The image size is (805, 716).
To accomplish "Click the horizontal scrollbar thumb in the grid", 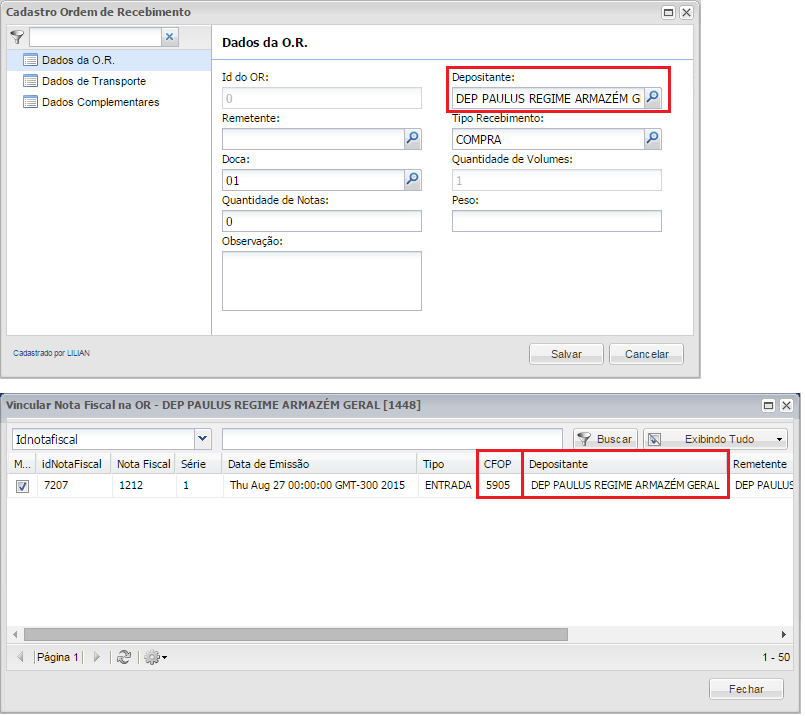I will pyautogui.click(x=296, y=634).
